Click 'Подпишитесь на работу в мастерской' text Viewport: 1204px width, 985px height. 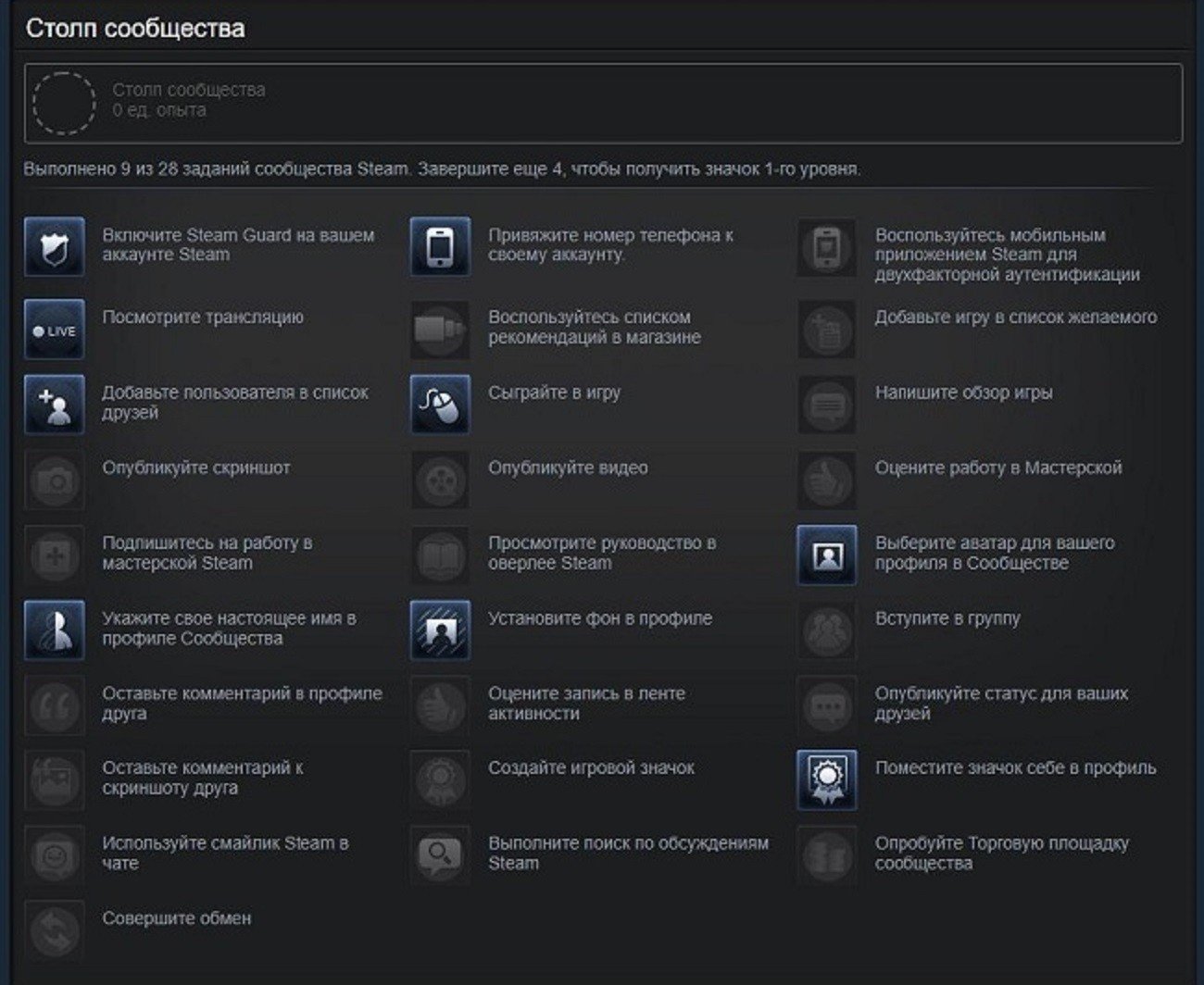(207, 554)
